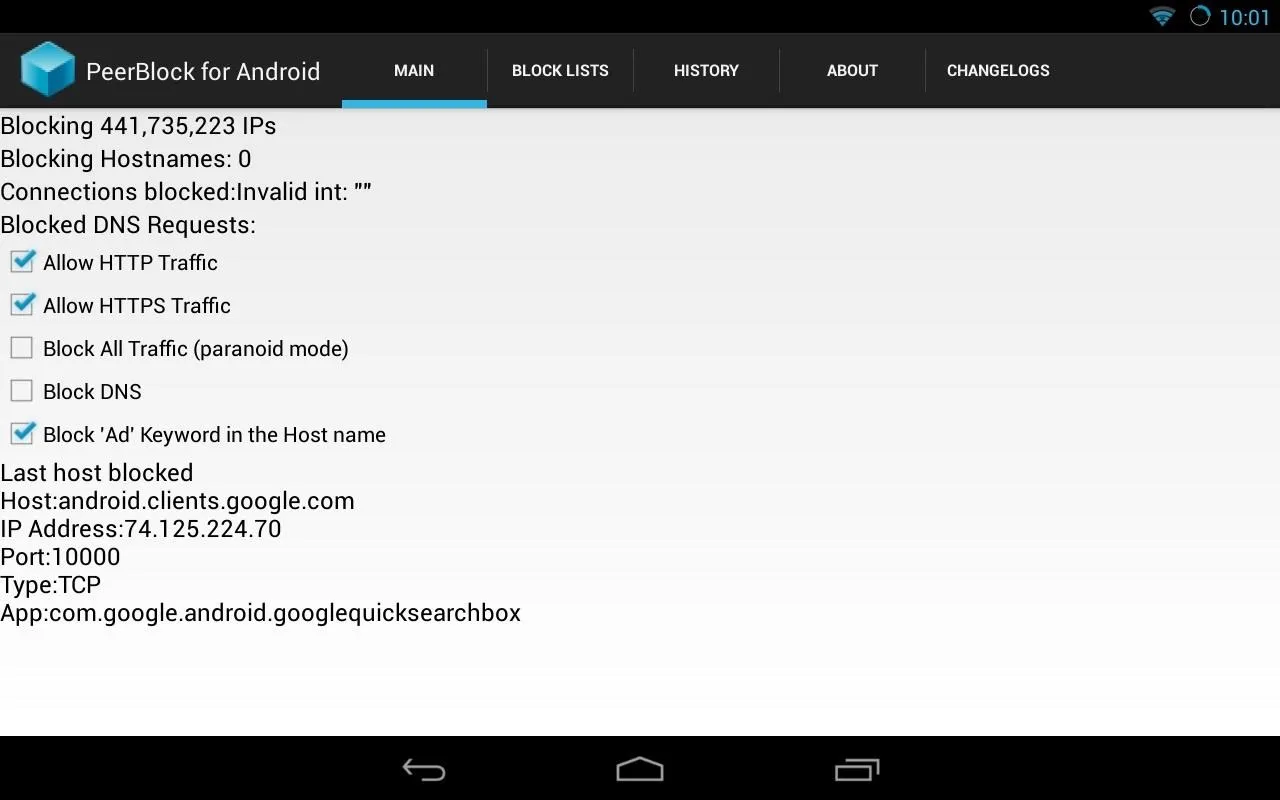Screen dimensions: 1280x800
Task: Open the History tab
Action: (x=706, y=70)
